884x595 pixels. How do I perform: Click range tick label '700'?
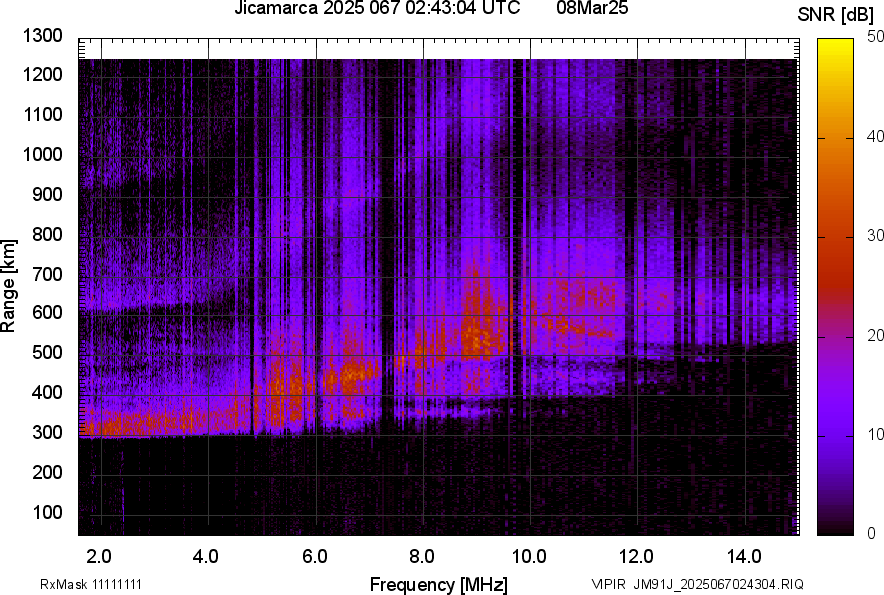tap(47, 274)
